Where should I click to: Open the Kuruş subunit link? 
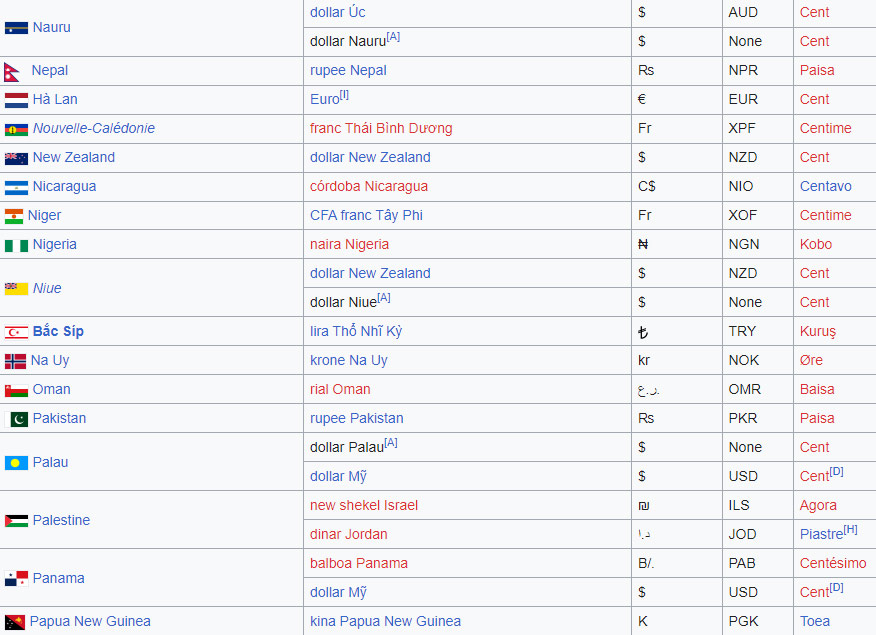(x=817, y=331)
